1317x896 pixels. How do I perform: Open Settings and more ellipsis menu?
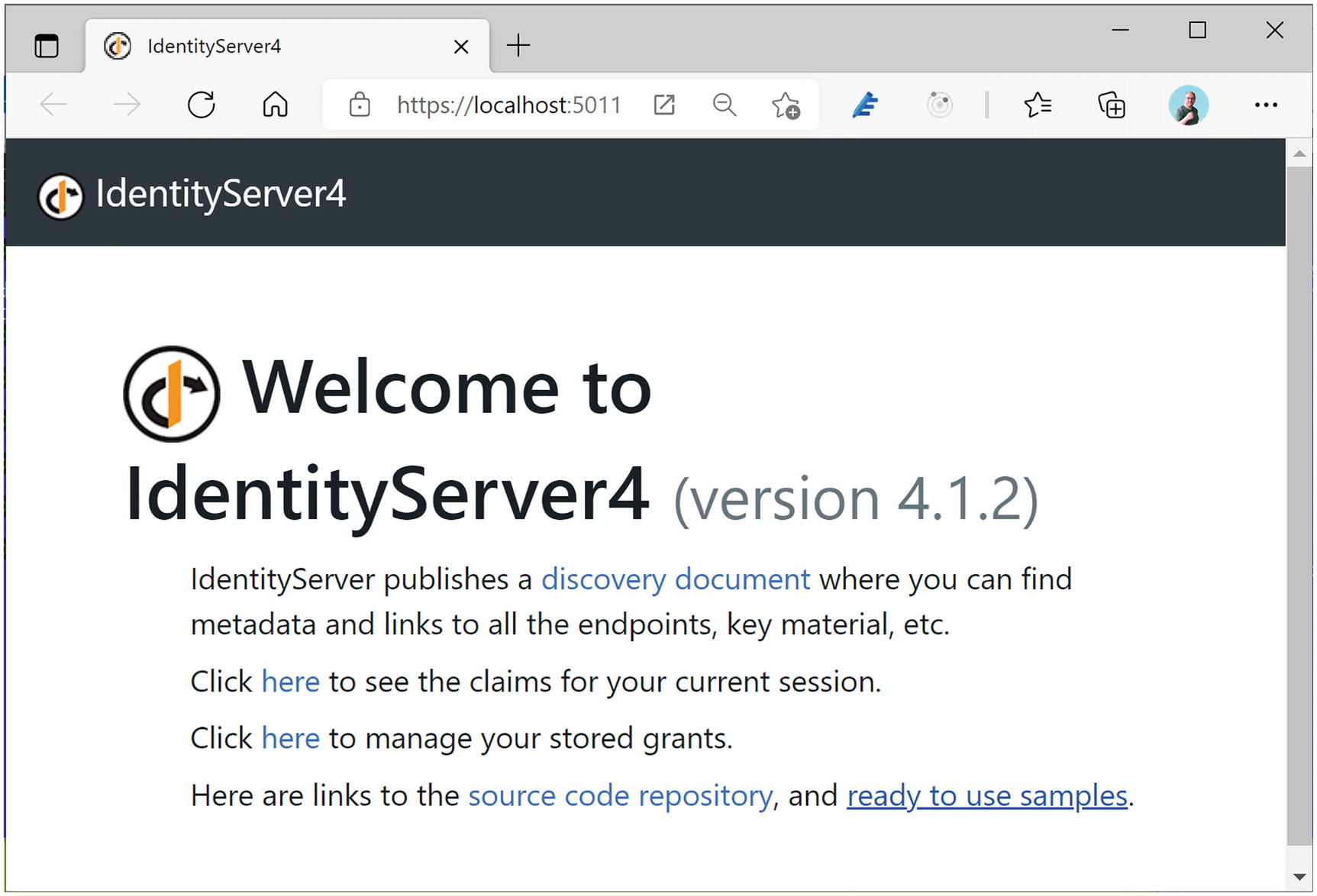coord(1266,105)
